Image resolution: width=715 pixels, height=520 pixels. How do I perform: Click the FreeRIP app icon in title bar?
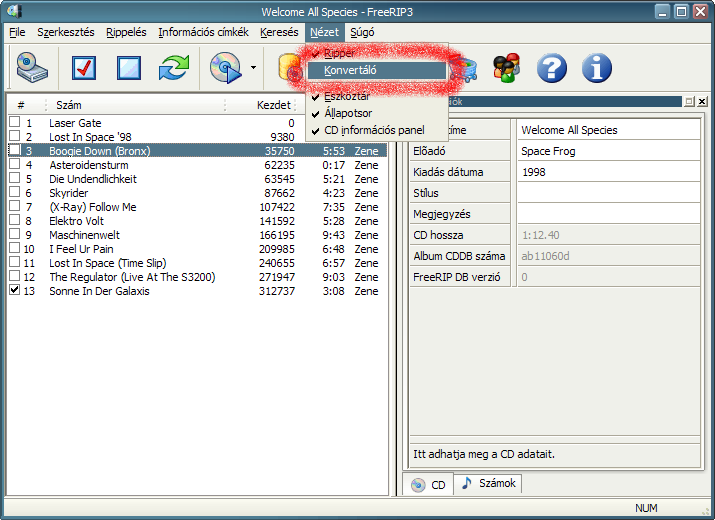click(x=14, y=11)
